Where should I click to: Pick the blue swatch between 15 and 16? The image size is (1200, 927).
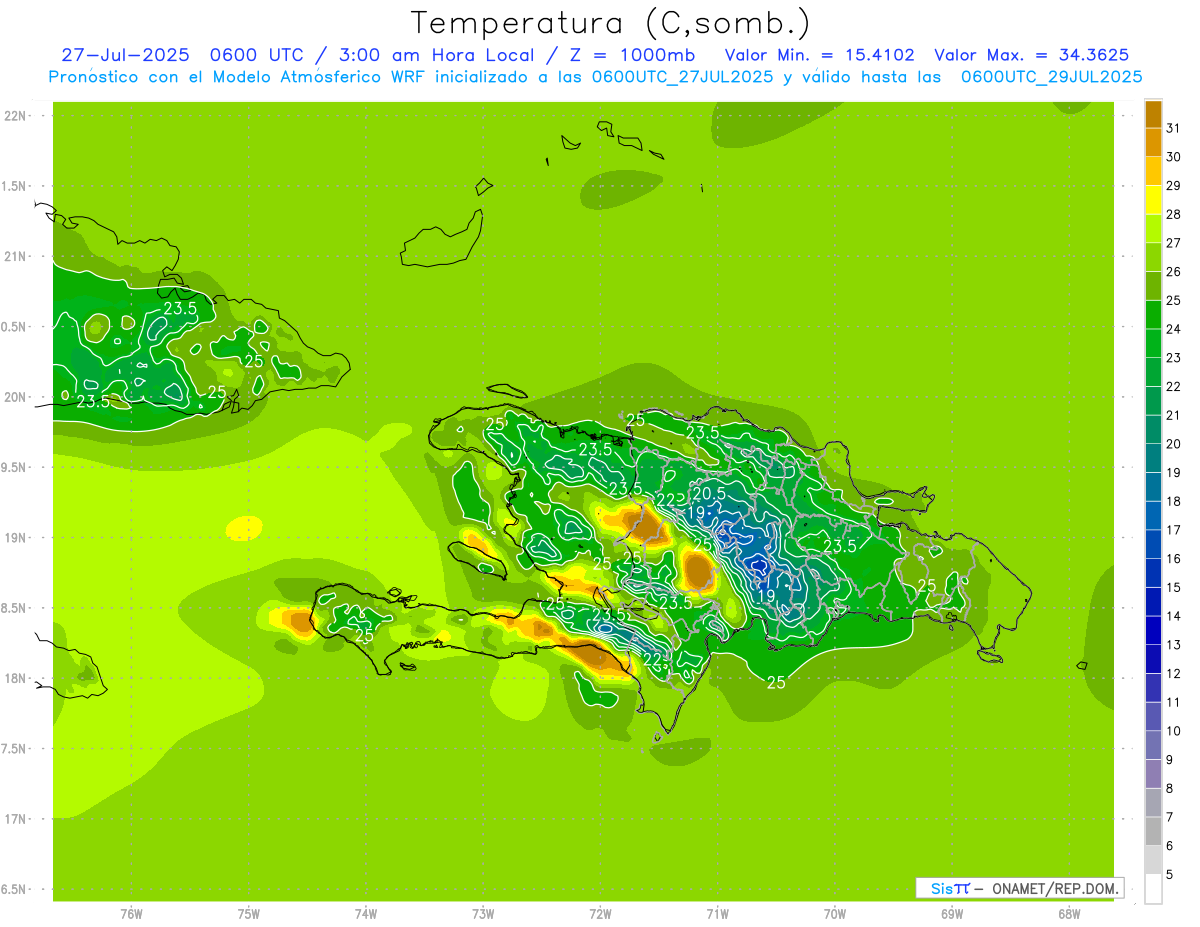point(1153,573)
